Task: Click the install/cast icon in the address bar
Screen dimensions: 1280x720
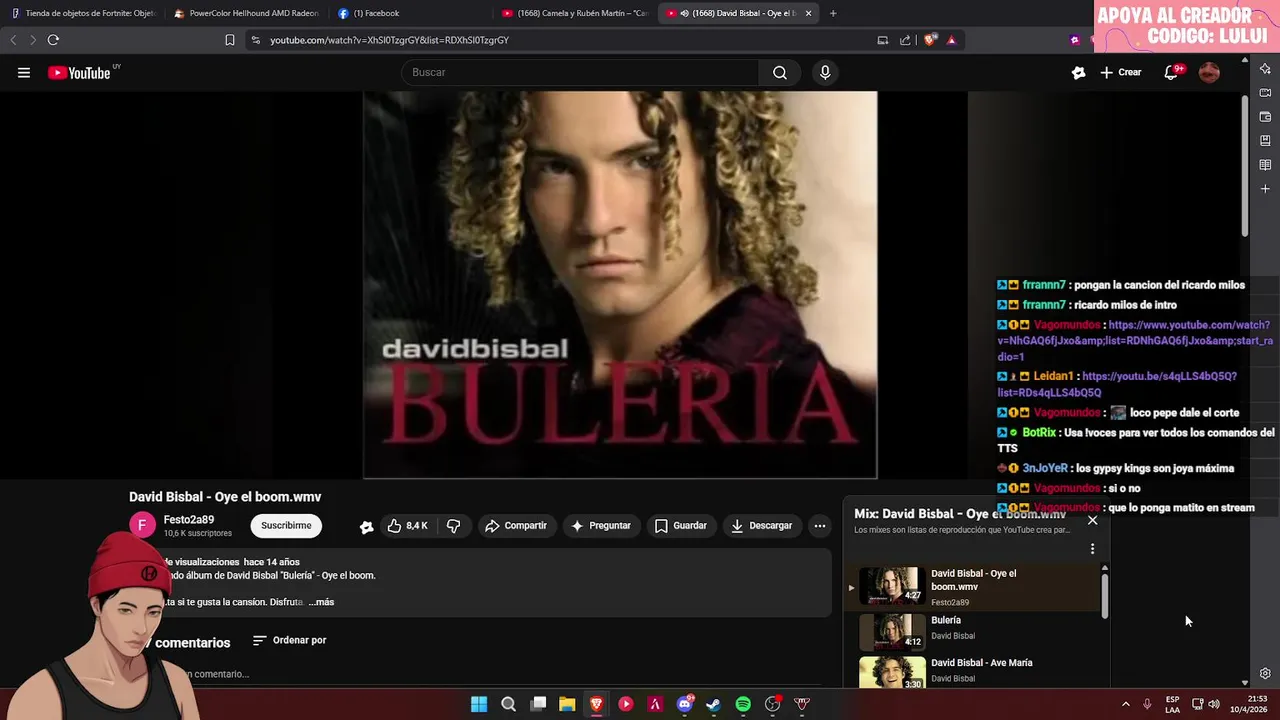Action: [x=882, y=40]
